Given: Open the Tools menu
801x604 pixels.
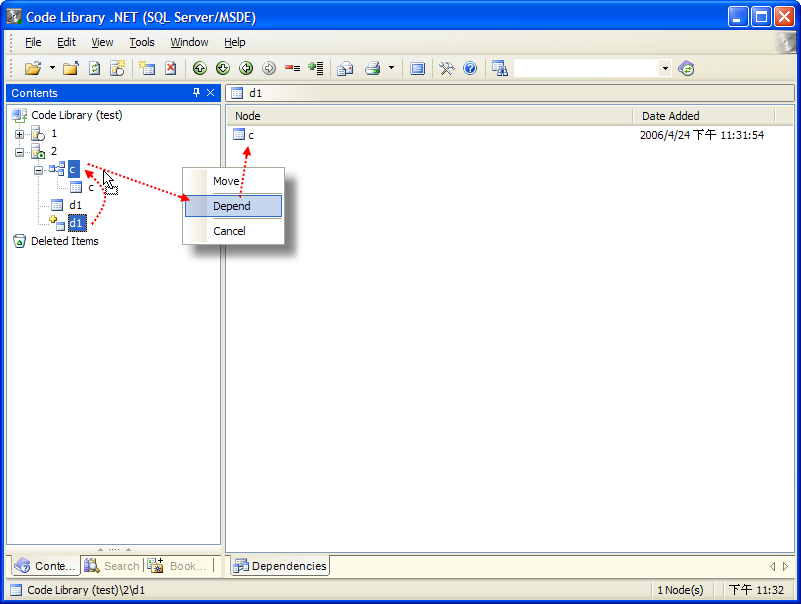Looking at the screenshot, I should click(142, 42).
